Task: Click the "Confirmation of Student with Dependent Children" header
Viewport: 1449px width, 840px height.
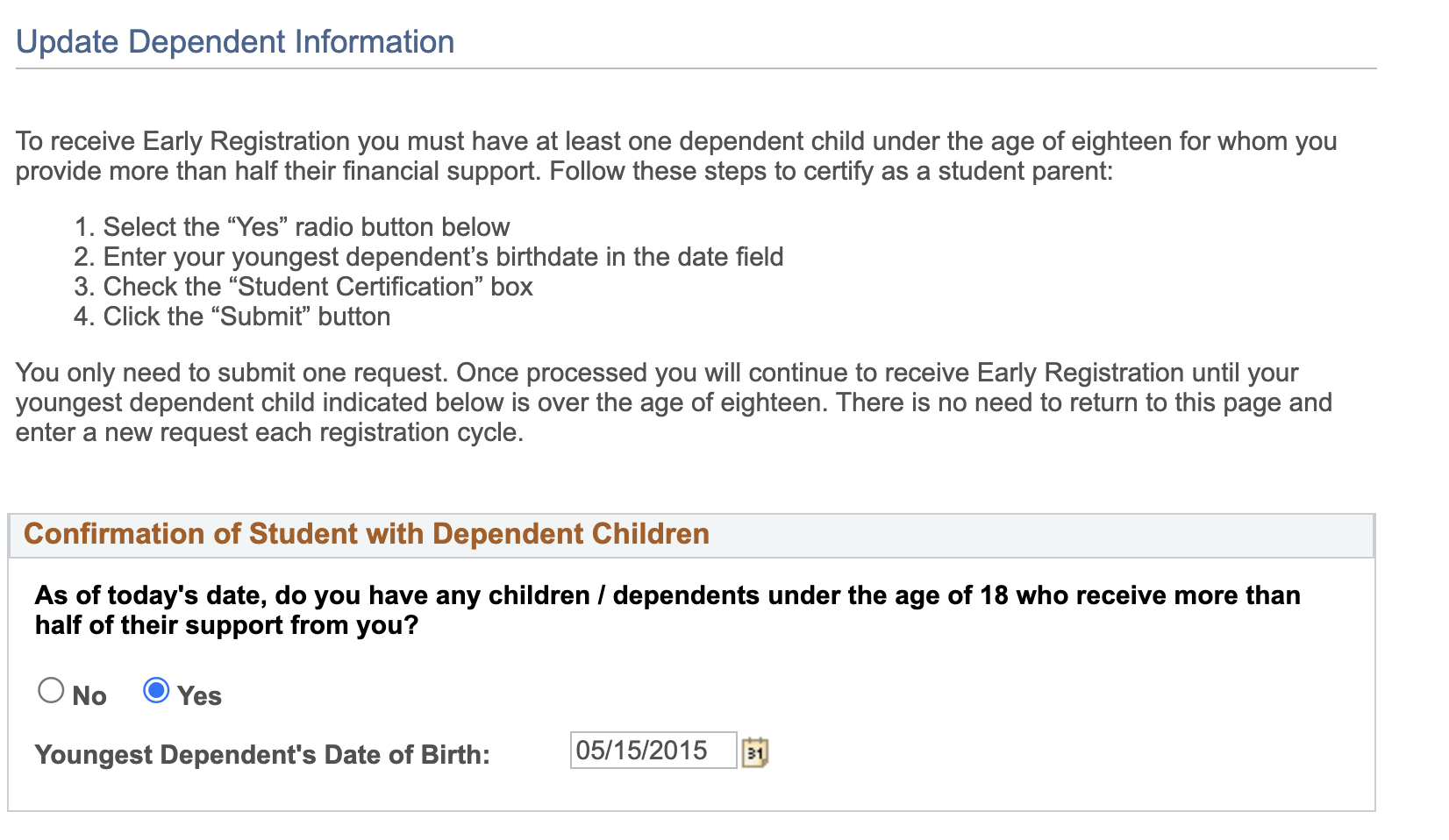Action: 367,534
